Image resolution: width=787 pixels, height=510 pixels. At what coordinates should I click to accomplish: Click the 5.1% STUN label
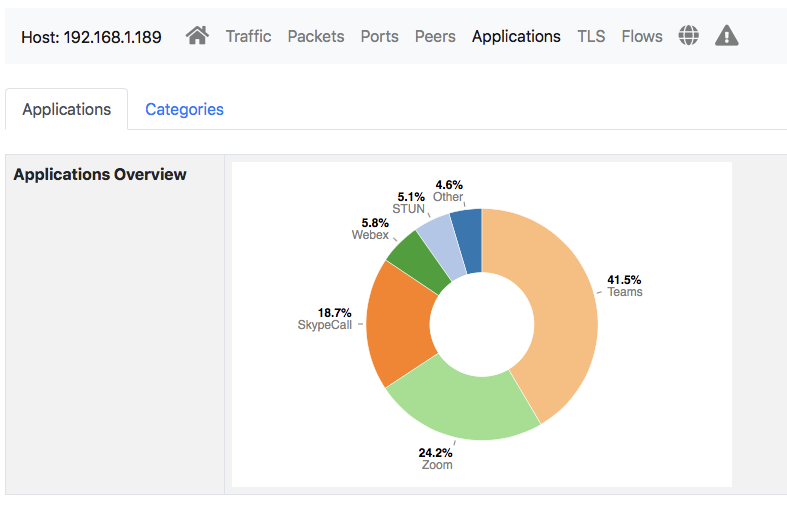(409, 203)
